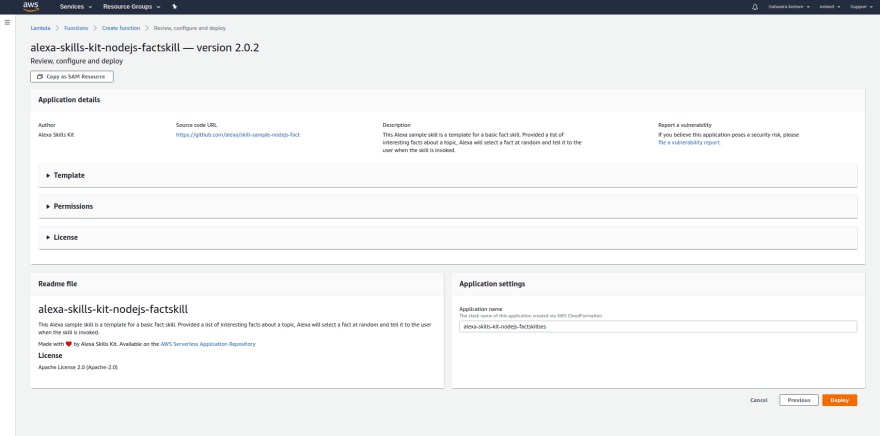Go to Lambda breadcrumb
880x436 pixels.
click(40, 28)
